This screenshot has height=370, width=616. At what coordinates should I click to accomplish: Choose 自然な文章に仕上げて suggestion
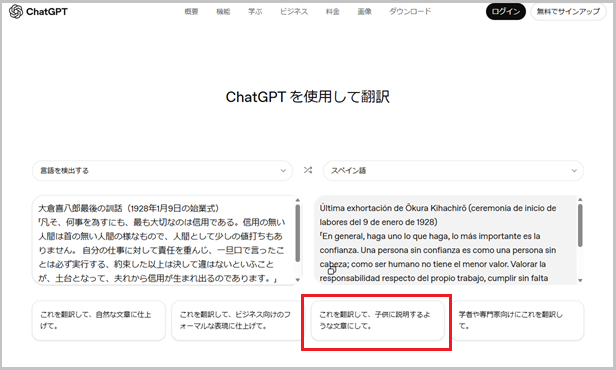(x=99, y=321)
